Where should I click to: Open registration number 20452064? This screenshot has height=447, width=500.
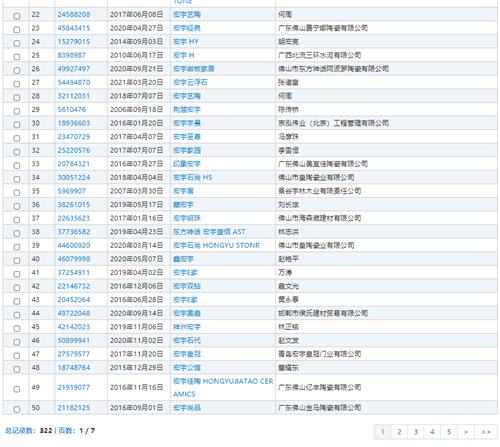point(74,300)
